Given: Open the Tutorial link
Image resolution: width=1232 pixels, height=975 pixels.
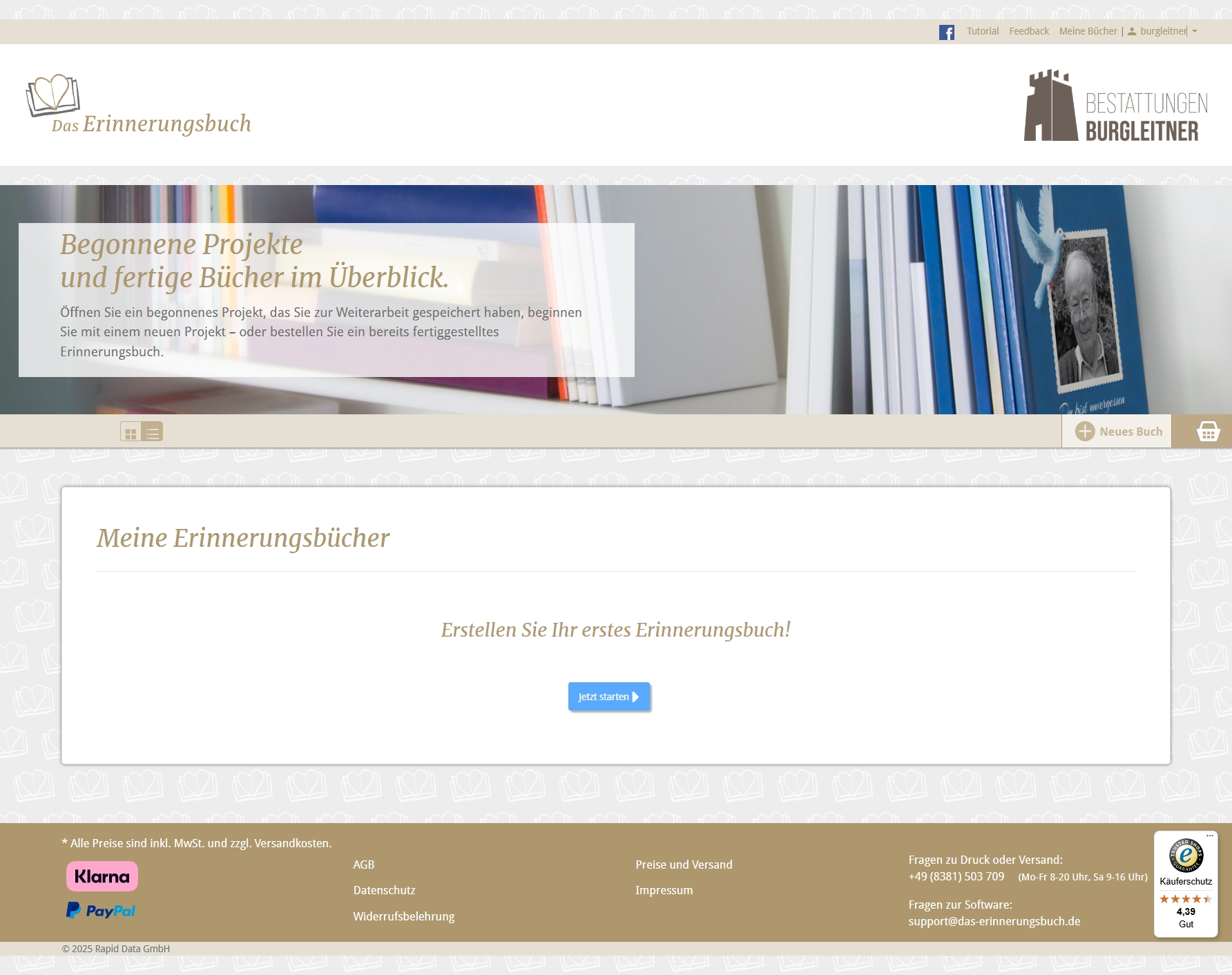Looking at the screenshot, I should [982, 31].
